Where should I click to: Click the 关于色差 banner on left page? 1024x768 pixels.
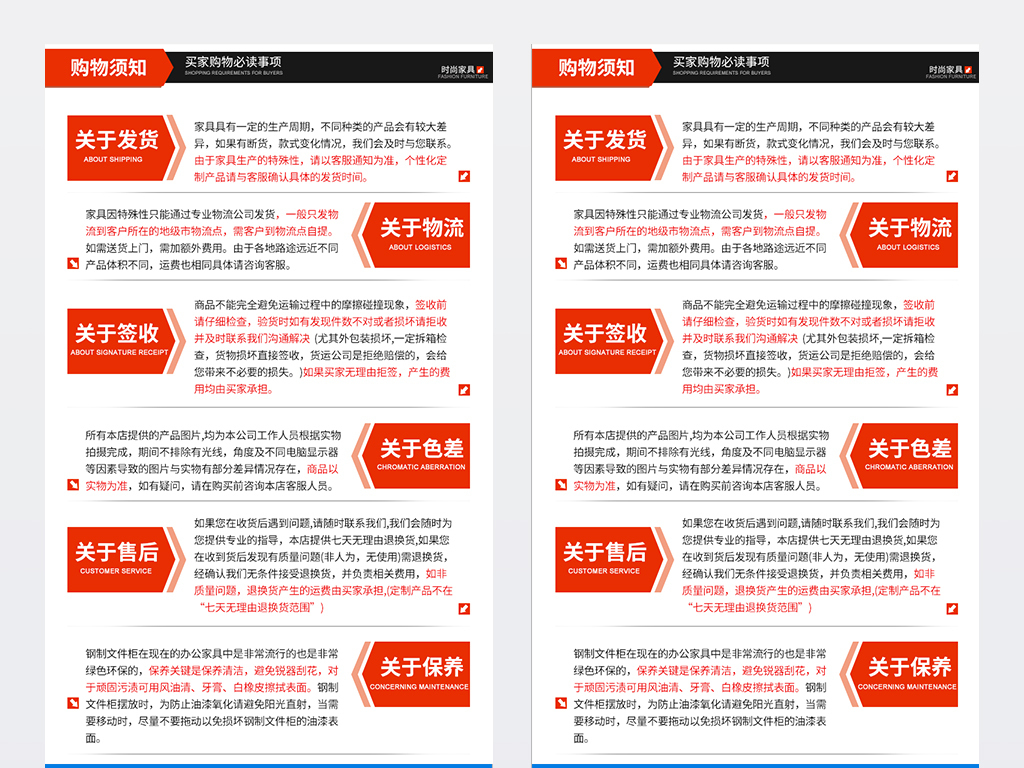tap(420, 455)
